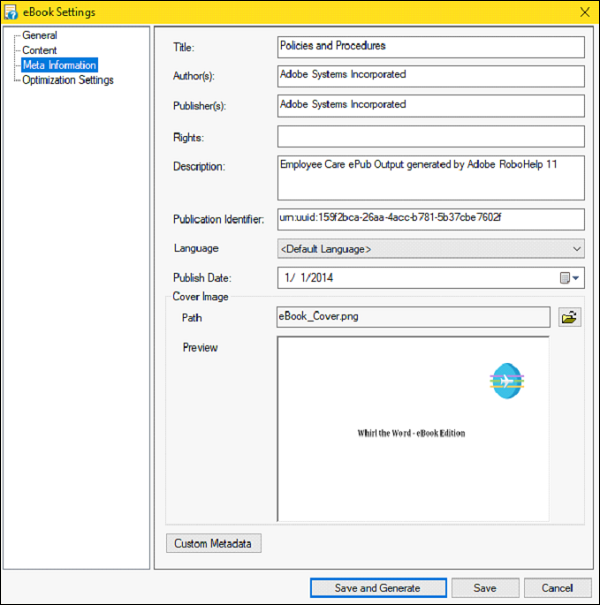
Task: Click the empty Rights field
Action: click(x=430, y=137)
